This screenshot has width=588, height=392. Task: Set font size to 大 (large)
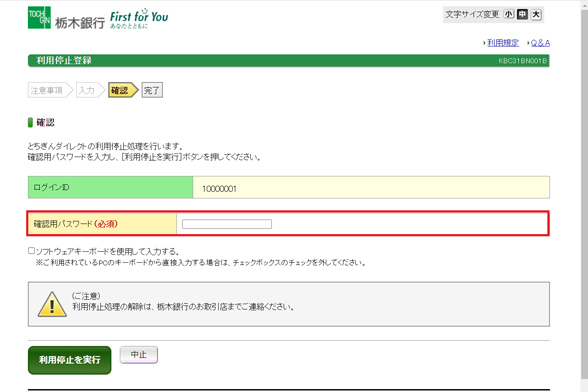point(536,14)
